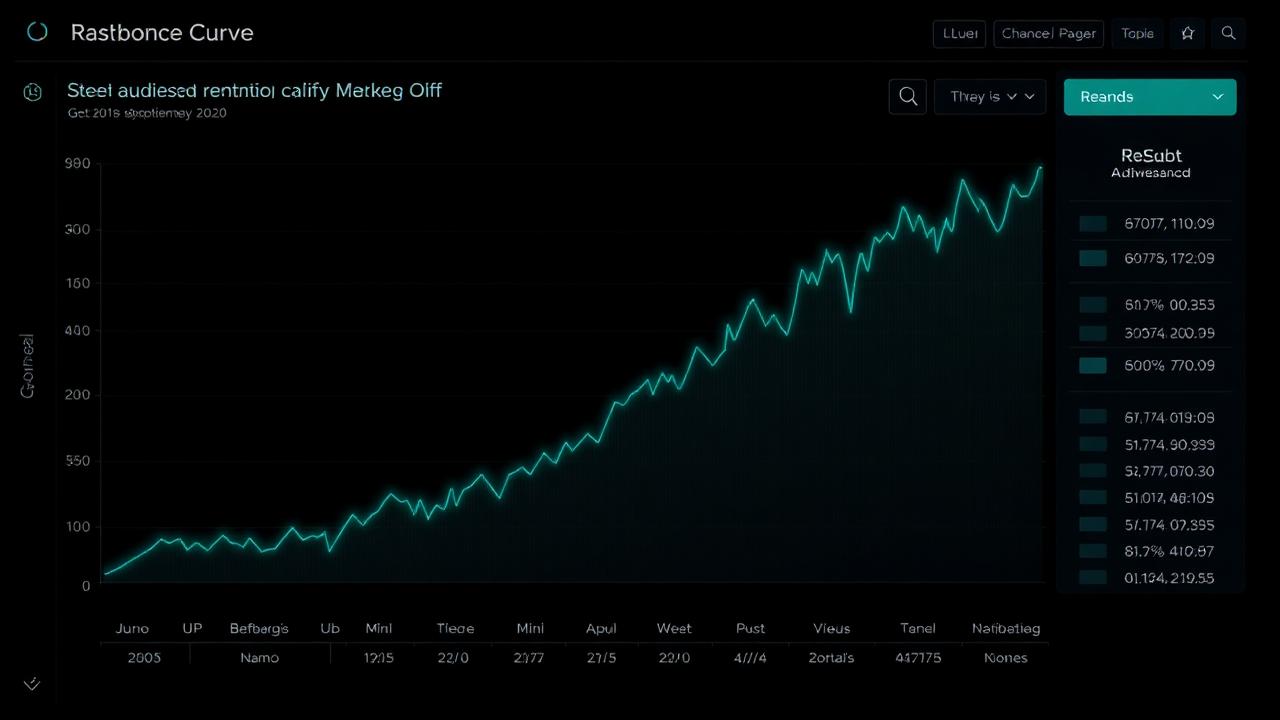Click the chart title "Steel audiesed rentntioj calify"
1280x720 pixels.
tap(201, 90)
